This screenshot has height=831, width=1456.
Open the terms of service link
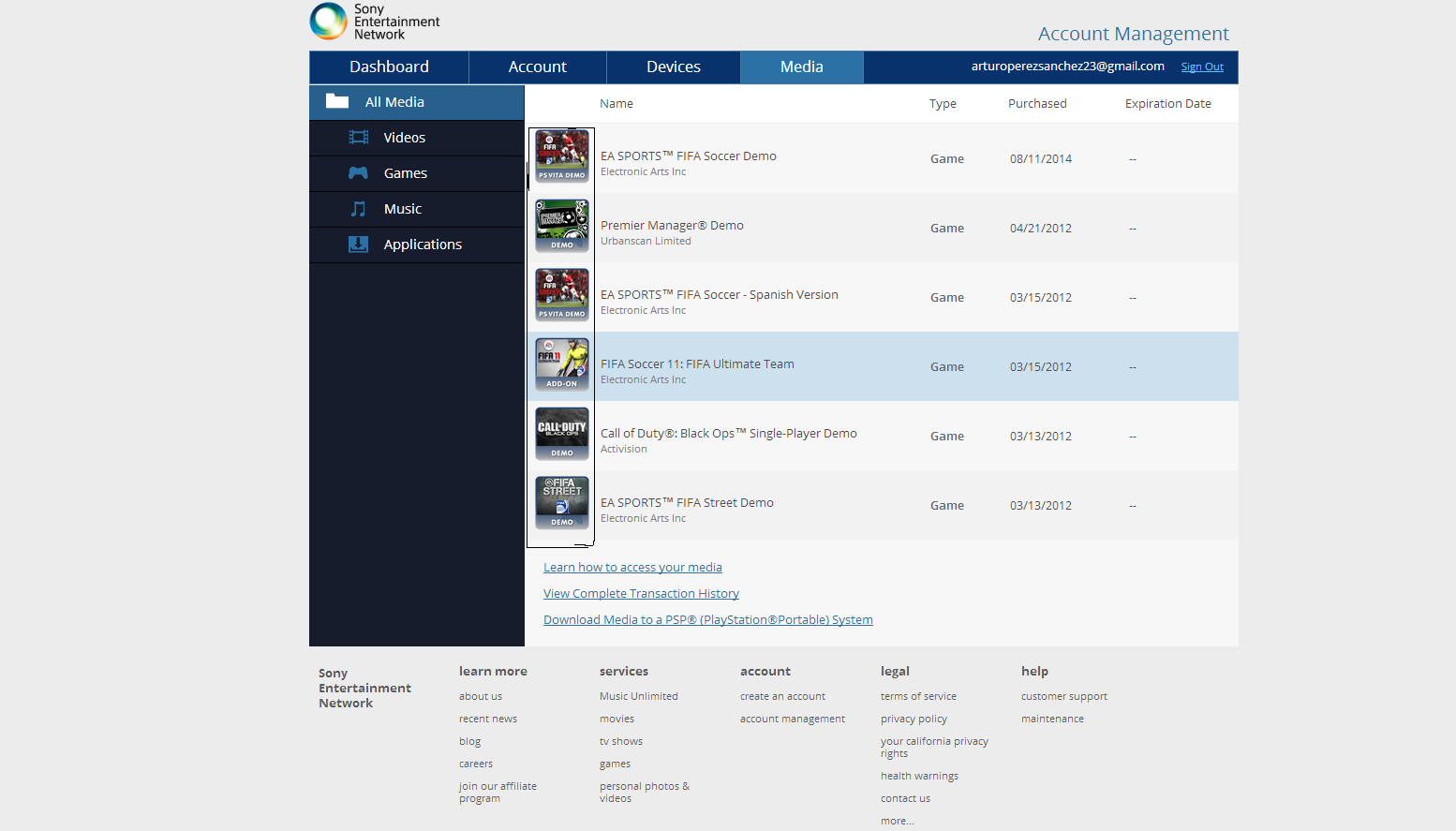(918, 696)
